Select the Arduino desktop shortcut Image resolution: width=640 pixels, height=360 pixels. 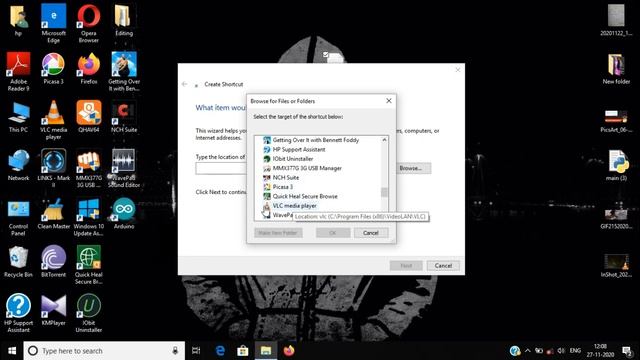point(124,214)
